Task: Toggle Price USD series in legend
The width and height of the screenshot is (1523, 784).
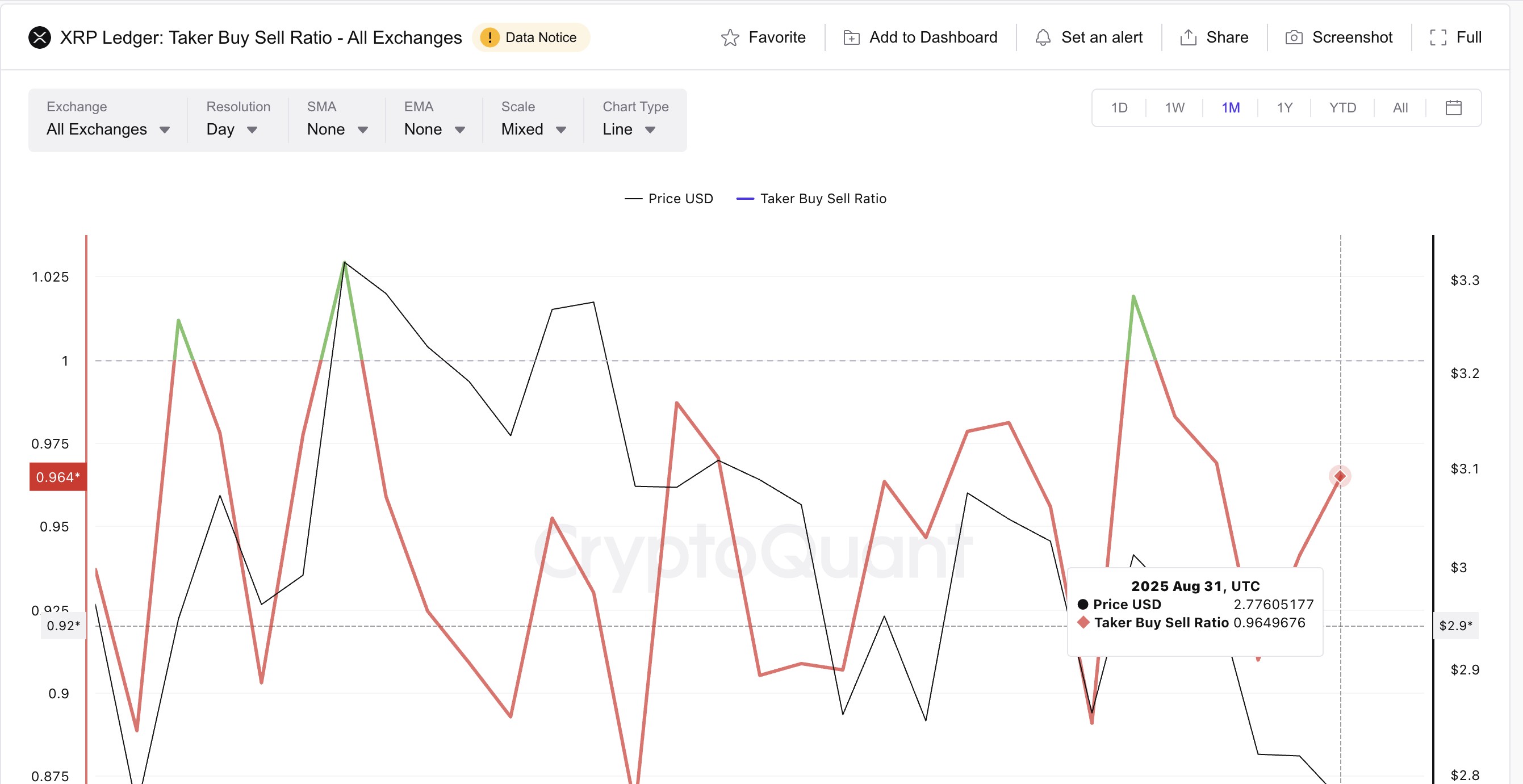Action: [669, 199]
